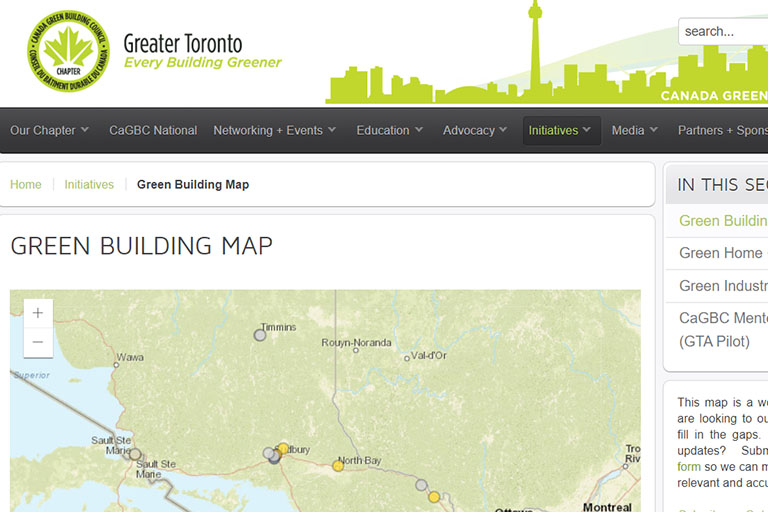Expand the Initiatives dropdown arrow

coord(587,130)
